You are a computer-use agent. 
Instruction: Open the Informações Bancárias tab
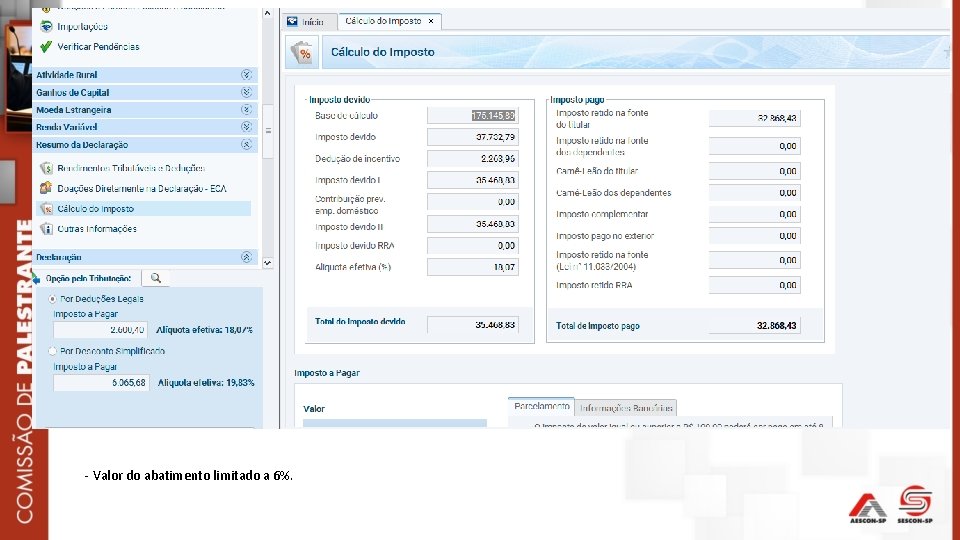click(626, 407)
